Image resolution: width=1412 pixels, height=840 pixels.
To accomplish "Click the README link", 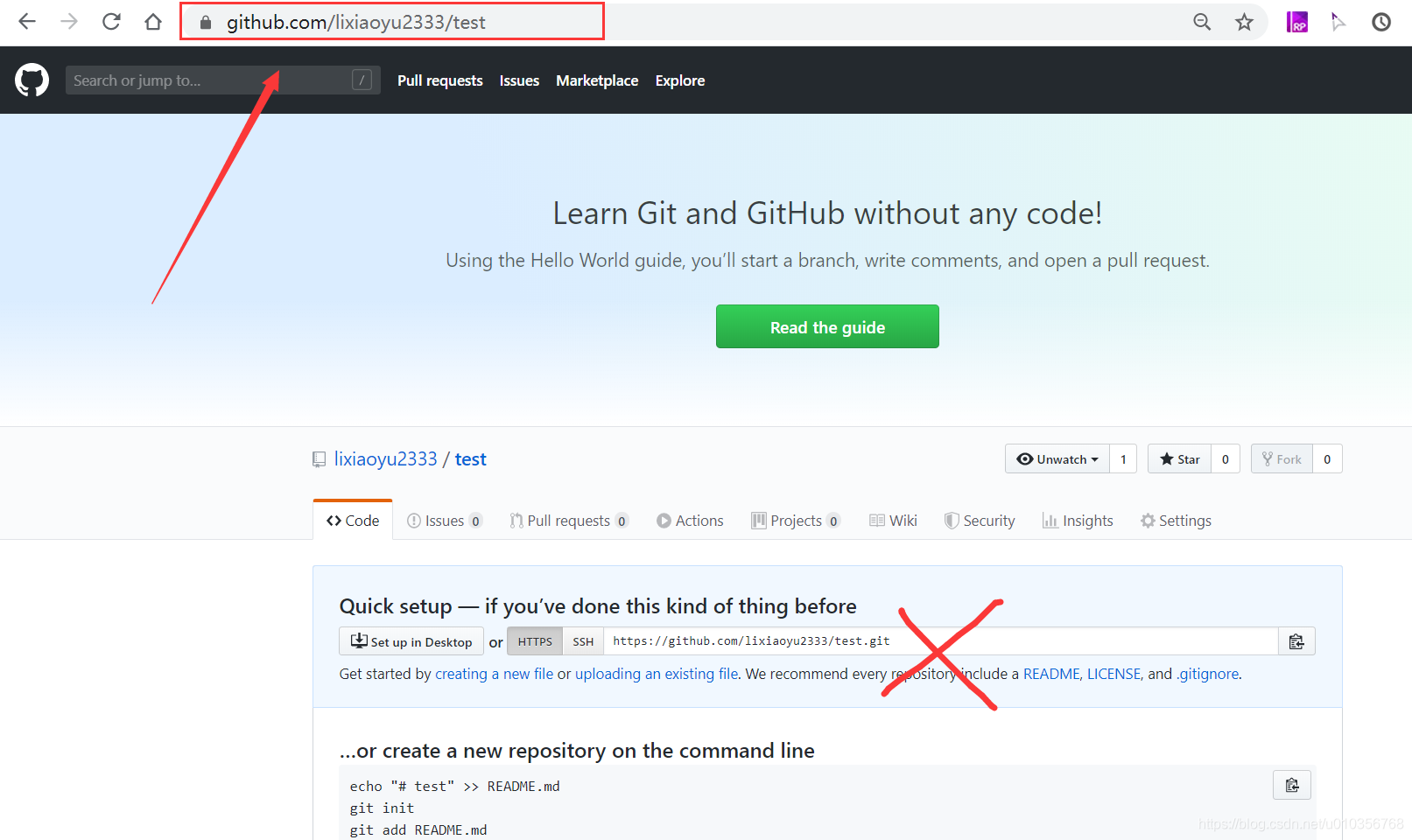I will coord(1051,674).
